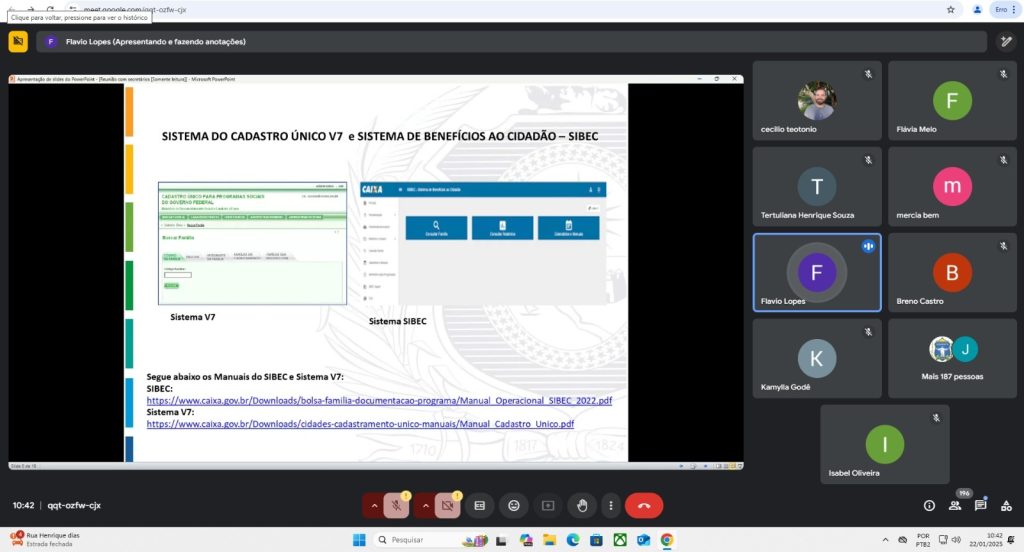Open the SIBEC manual PDF link

[379, 400]
